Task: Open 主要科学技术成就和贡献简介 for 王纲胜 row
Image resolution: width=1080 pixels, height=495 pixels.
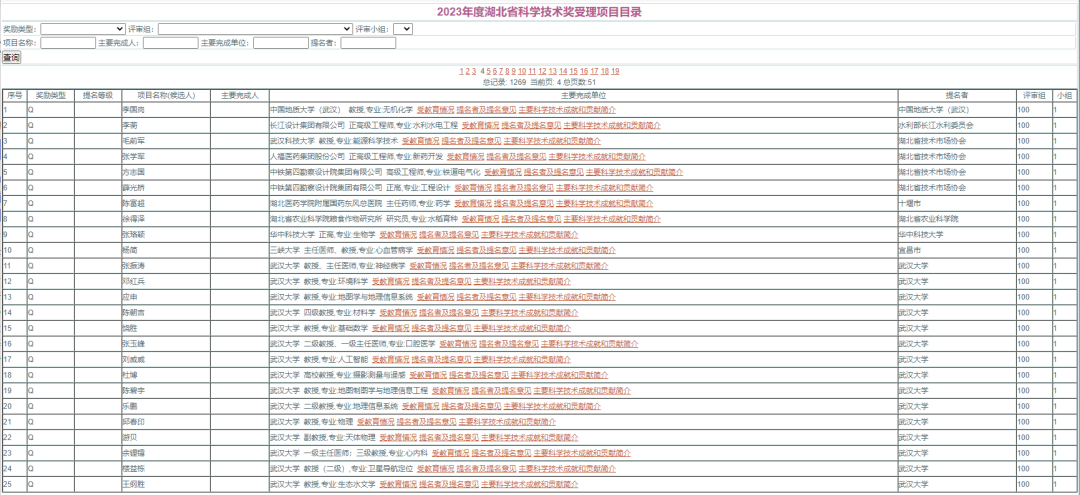Action: 529,484
